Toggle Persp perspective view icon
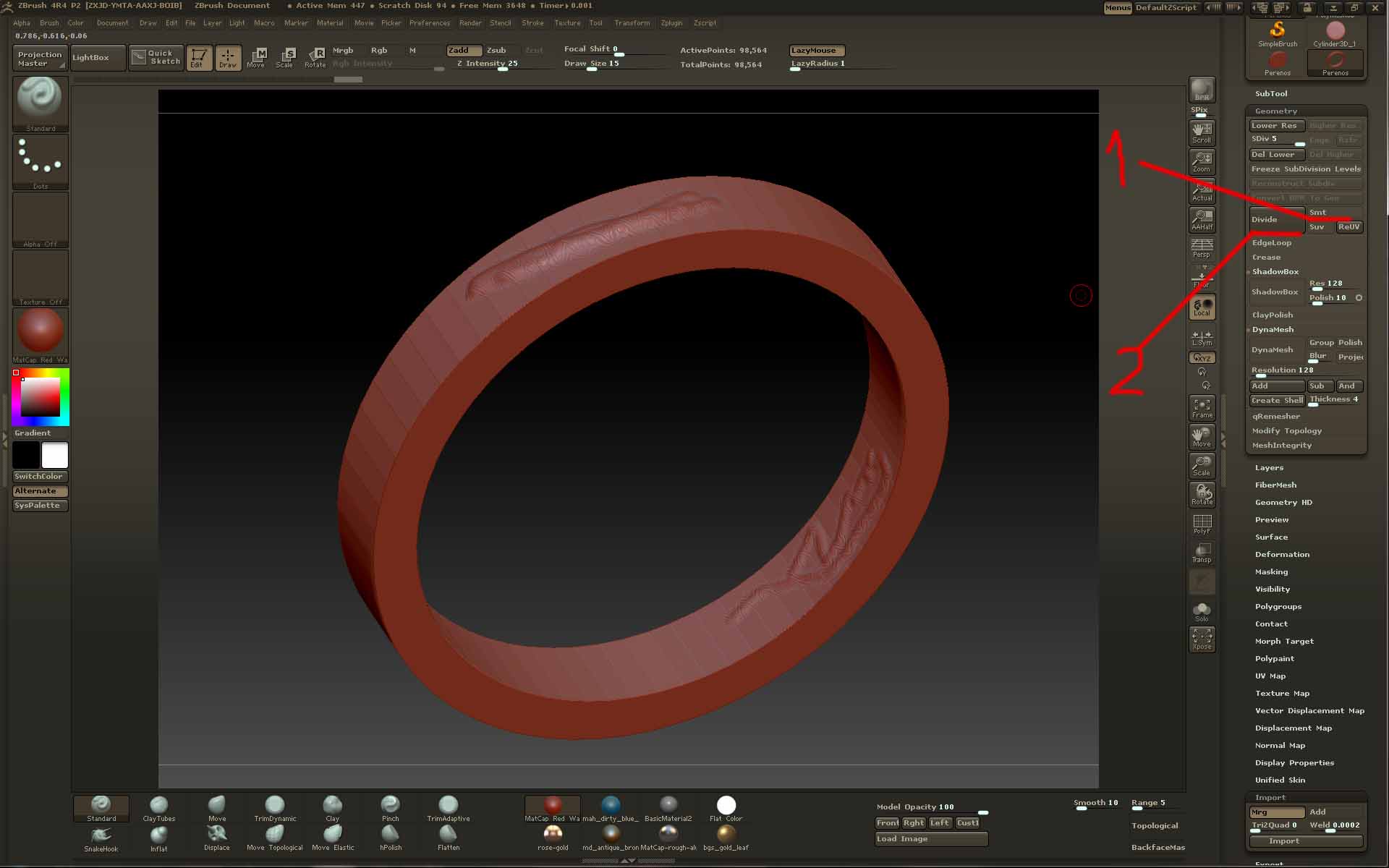 coord(1202,248)
